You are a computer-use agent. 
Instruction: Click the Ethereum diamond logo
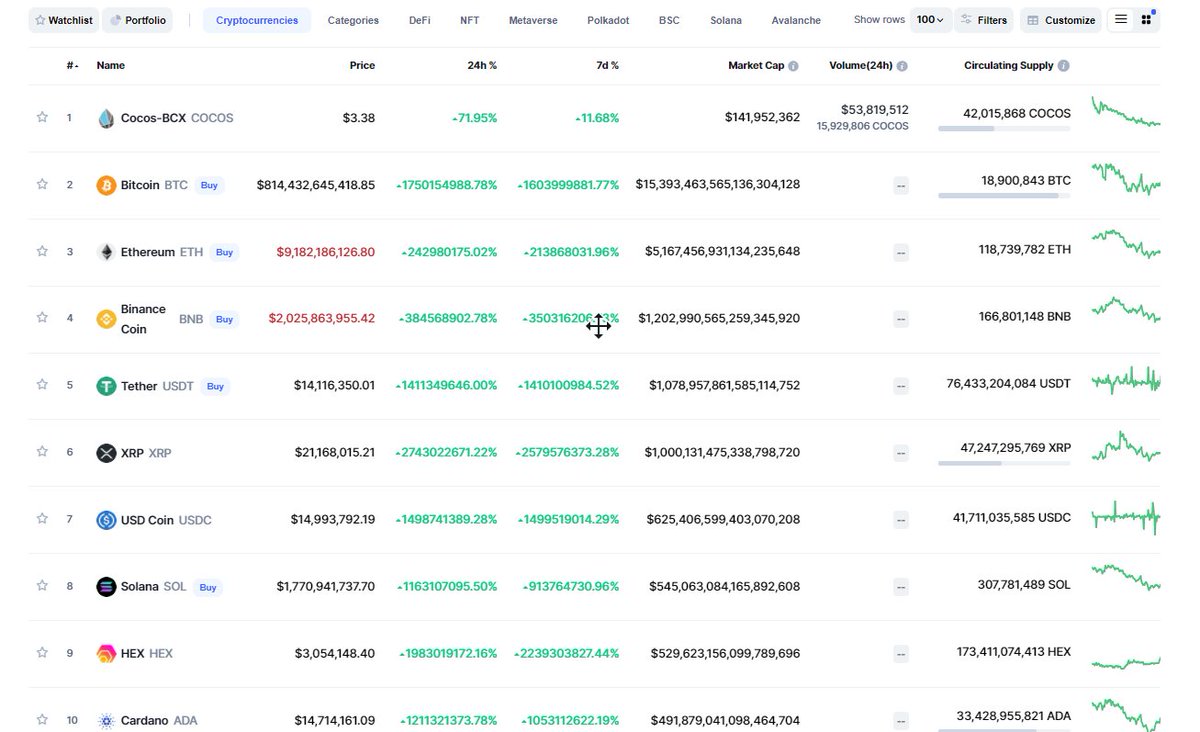pos(106,252)
